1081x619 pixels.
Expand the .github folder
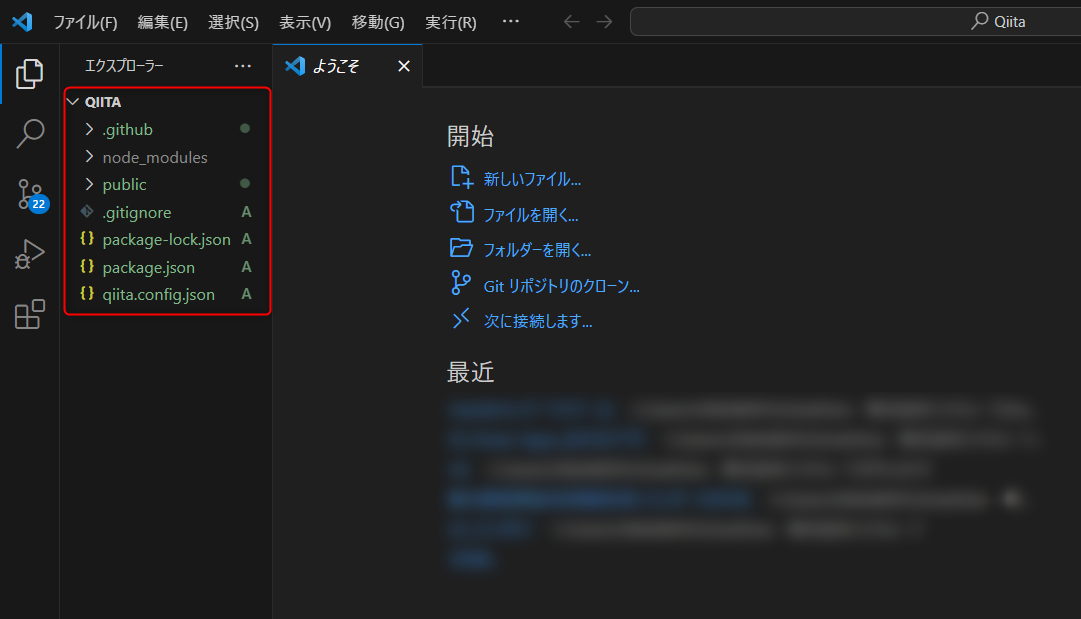click(x=89, y=129)
